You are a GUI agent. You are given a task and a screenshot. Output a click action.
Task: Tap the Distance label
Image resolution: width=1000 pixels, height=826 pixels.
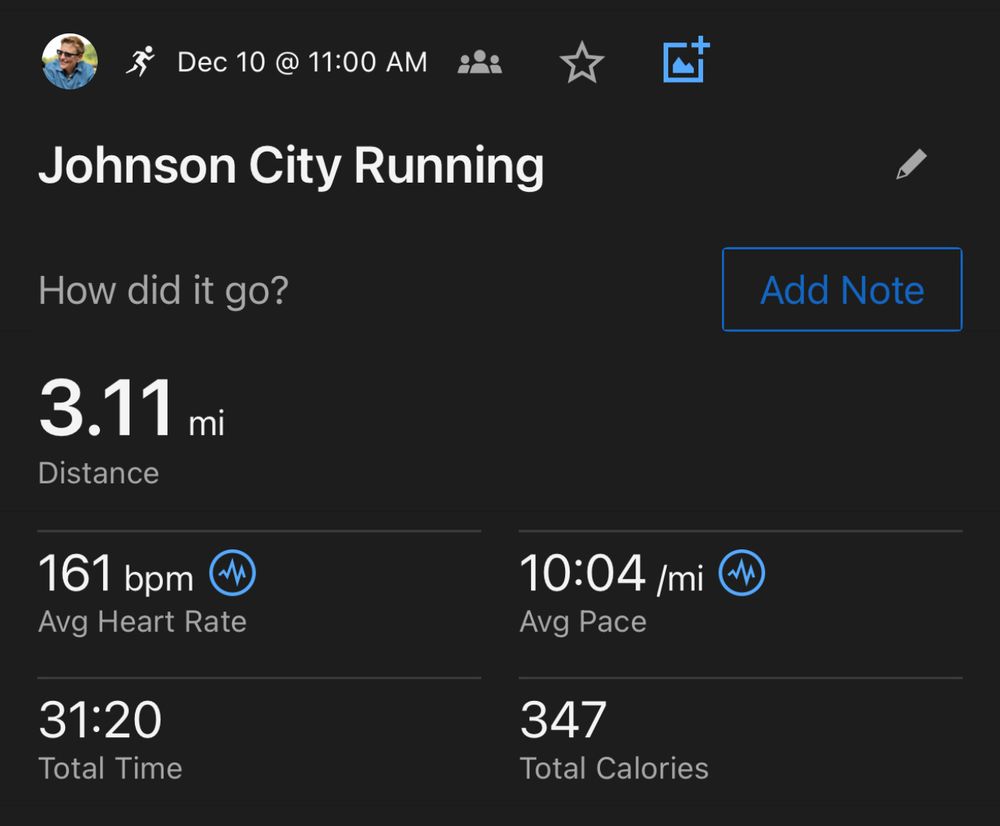[x=98, y=473]
